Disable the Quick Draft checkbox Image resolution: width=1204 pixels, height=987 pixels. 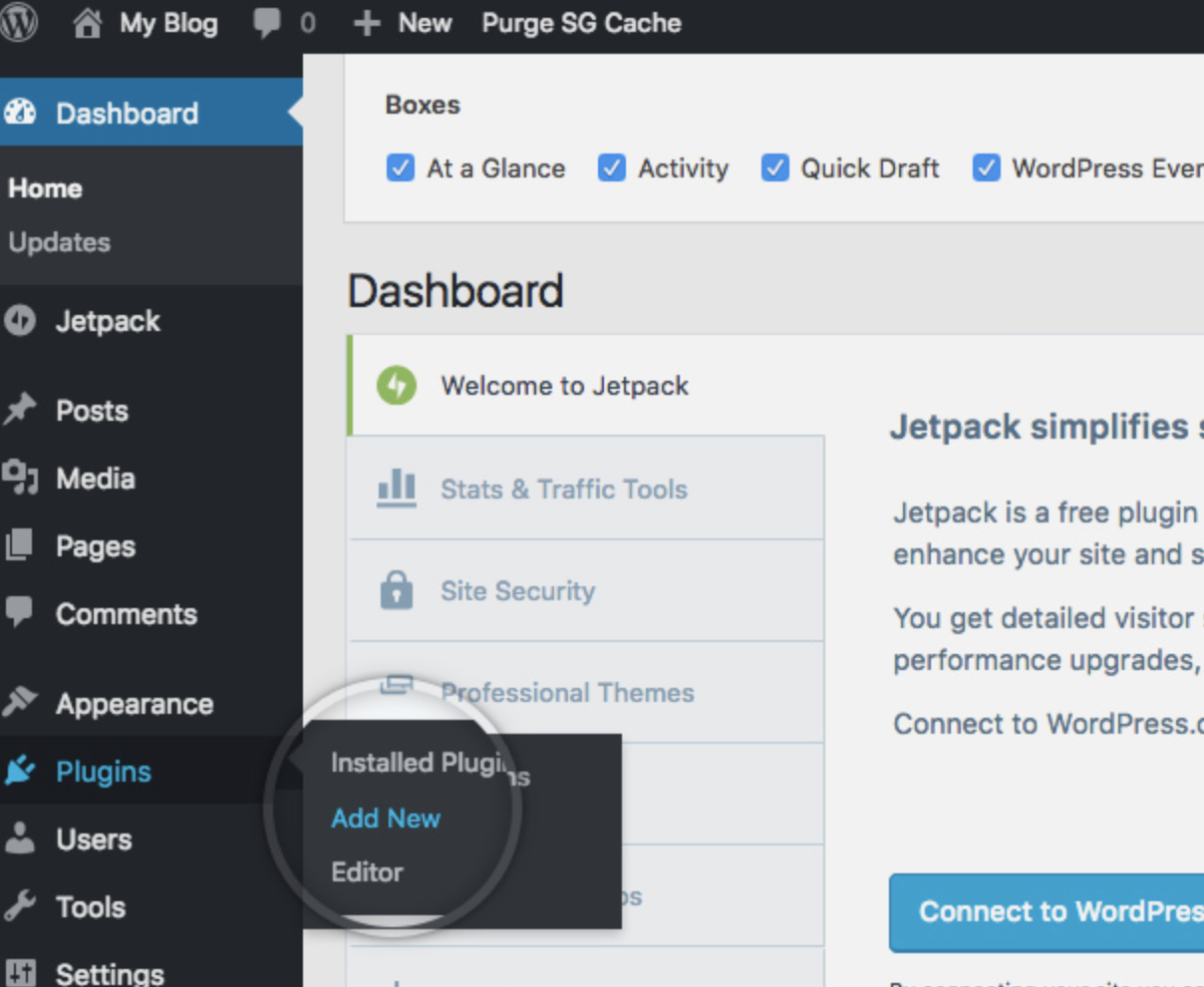tap(774, 167)
